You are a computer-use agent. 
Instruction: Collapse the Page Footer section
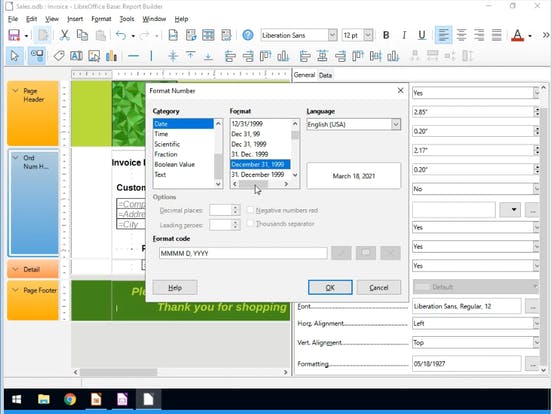15,290
